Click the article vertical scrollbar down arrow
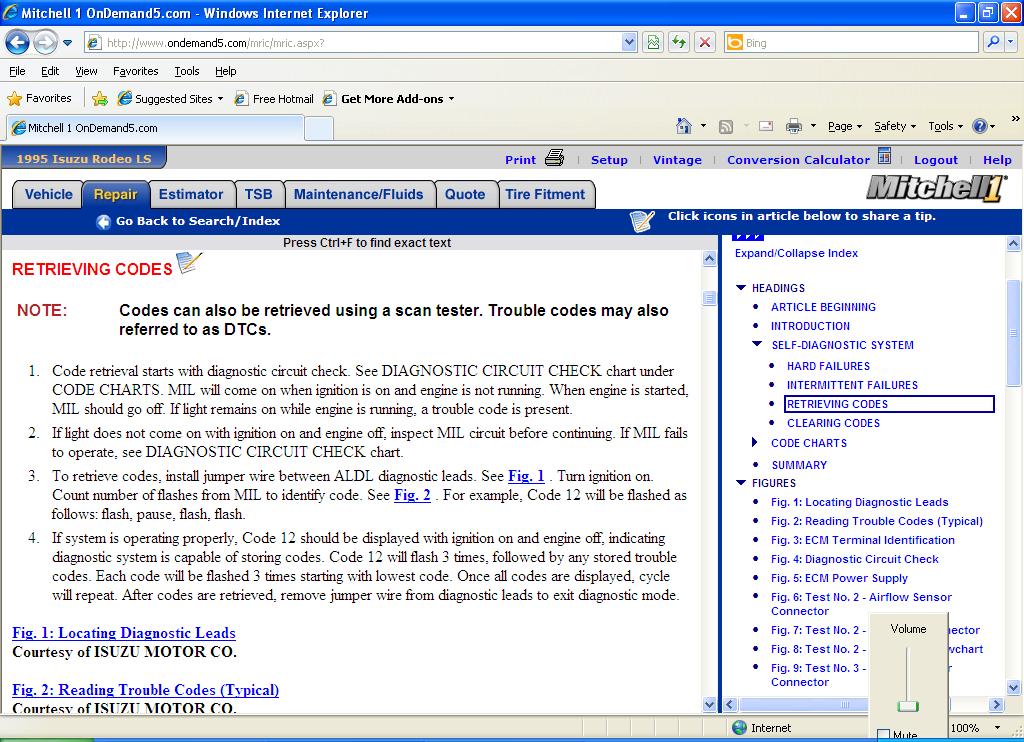Image resolution: width=1024 pixels, height=742 pixels. [x=709, y=704]
